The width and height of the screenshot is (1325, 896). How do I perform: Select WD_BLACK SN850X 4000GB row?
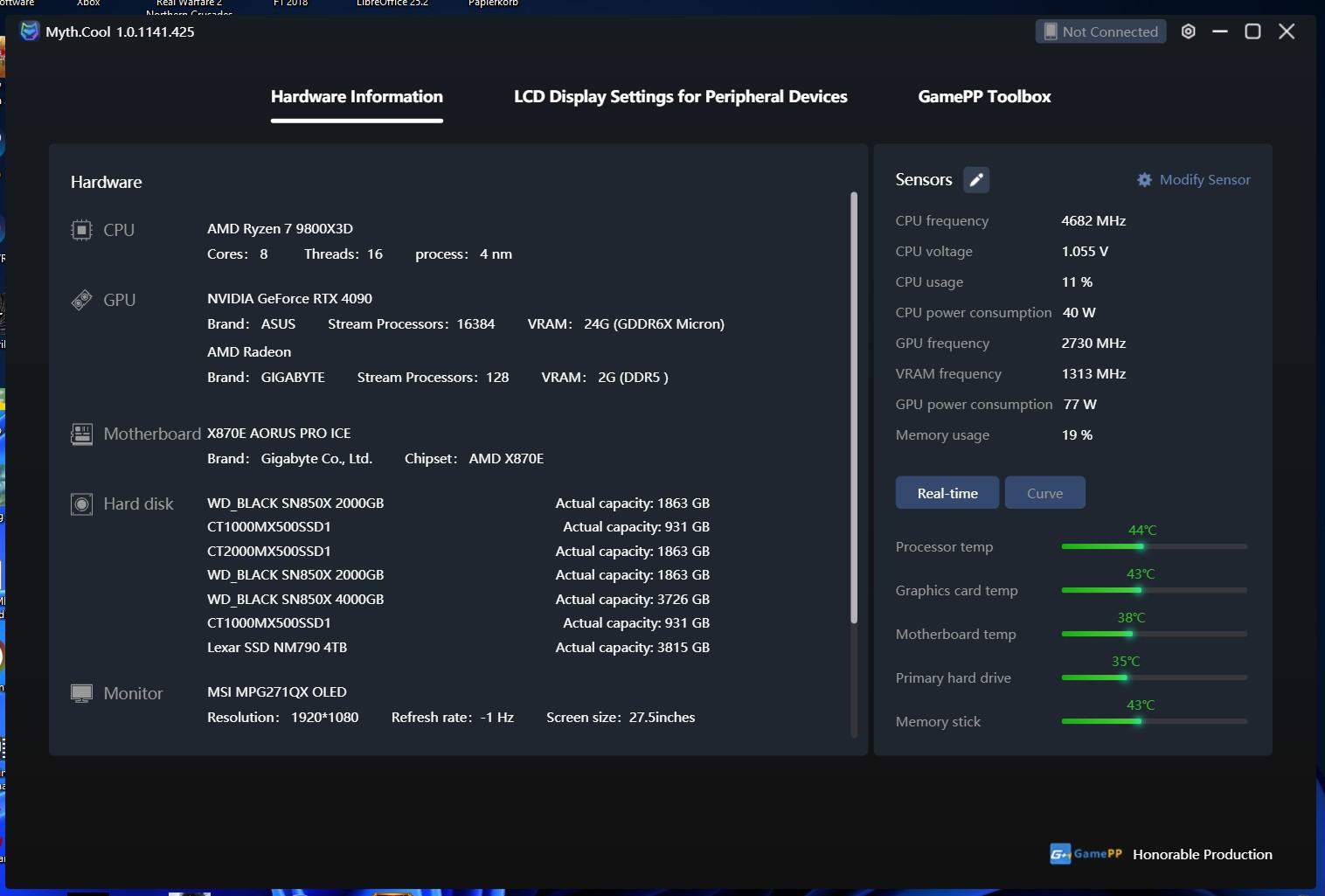click(x=458, y=599)
